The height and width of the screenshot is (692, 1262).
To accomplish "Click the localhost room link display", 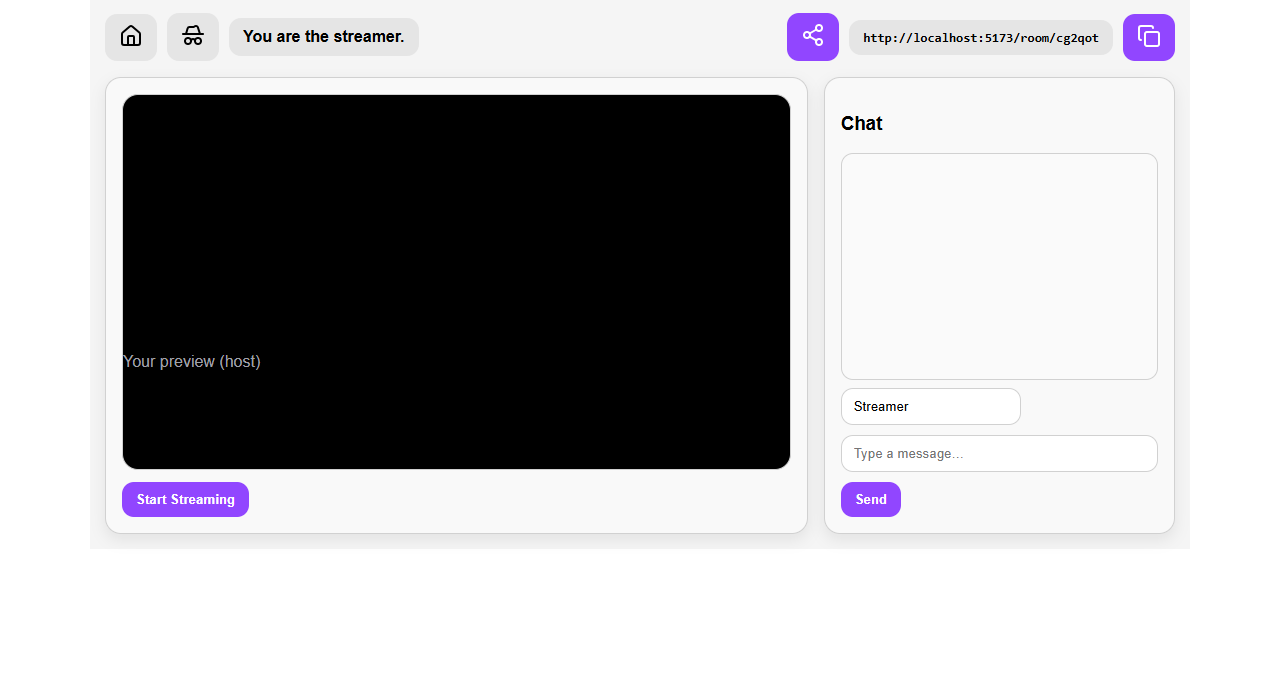I will (980, 37).
